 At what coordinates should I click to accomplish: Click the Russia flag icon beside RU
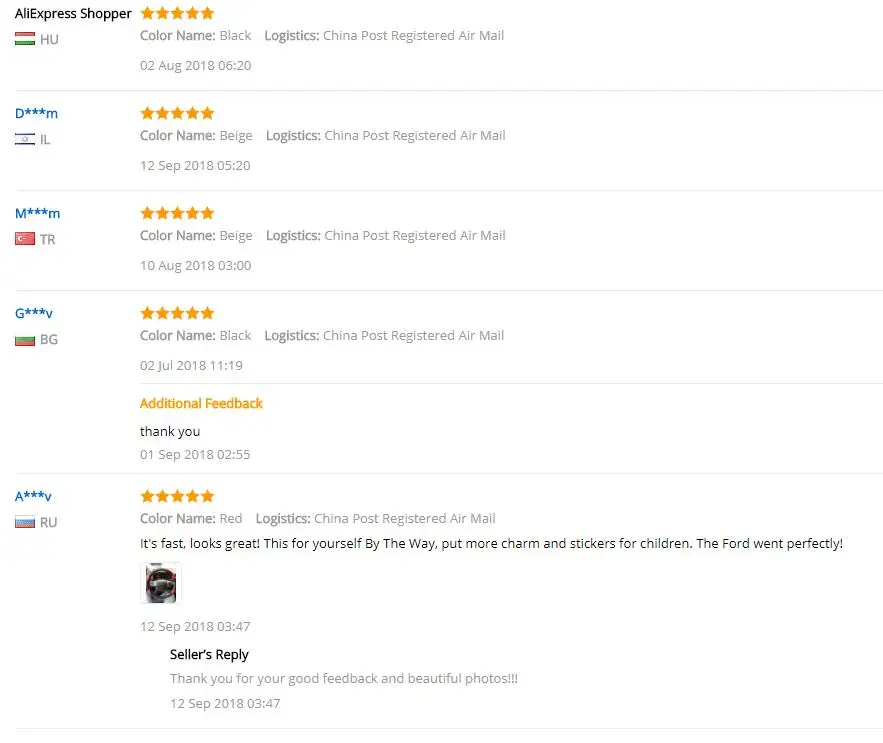(x=25, y=522)
